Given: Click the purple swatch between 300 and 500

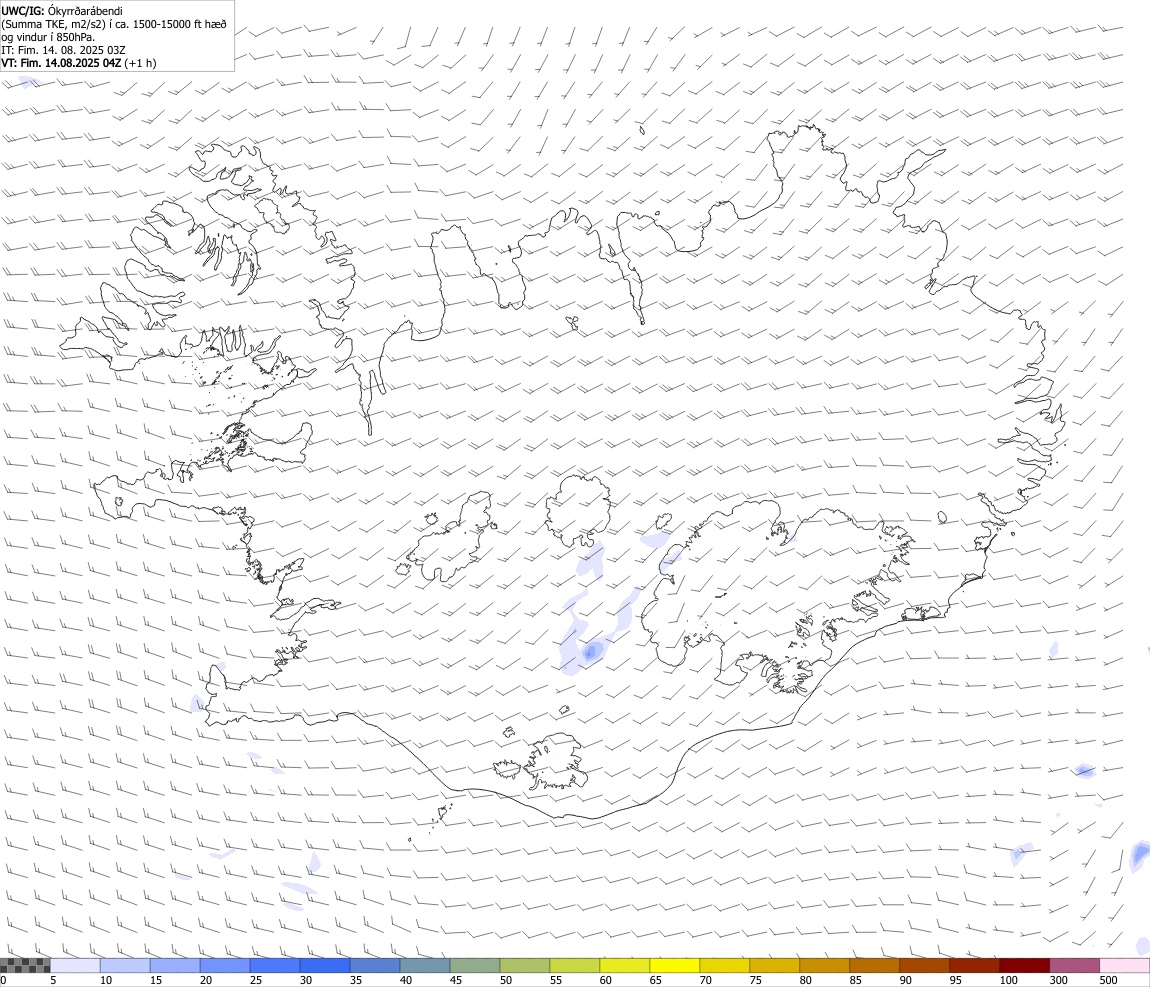Looking at the screenshot, I should (x=1074, y=965).
